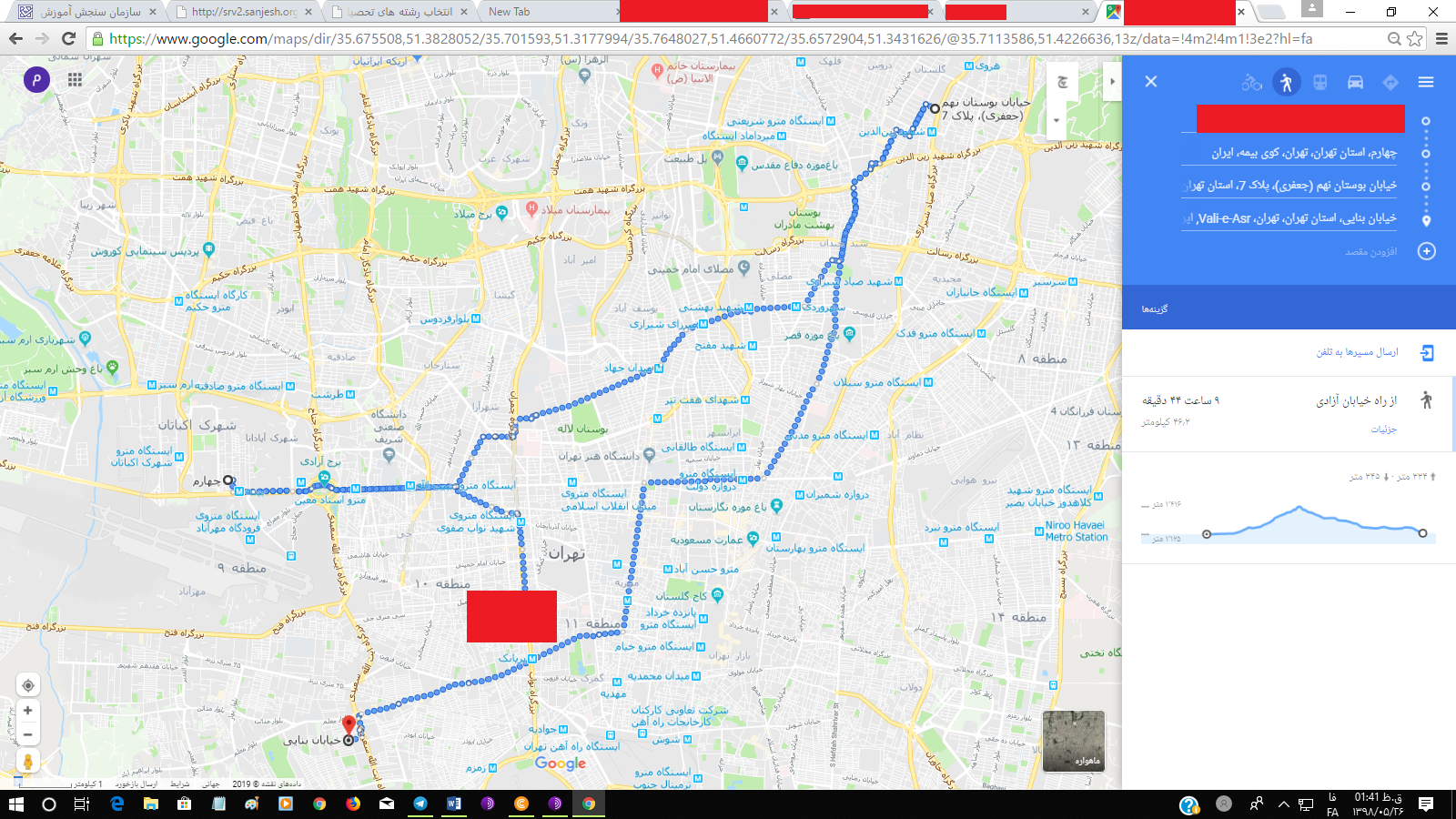Screen dimensions: 1456x819
Task: Switch to 'http://srv2.sanjesh.org' tab
Action: click(x=244, y=12)
